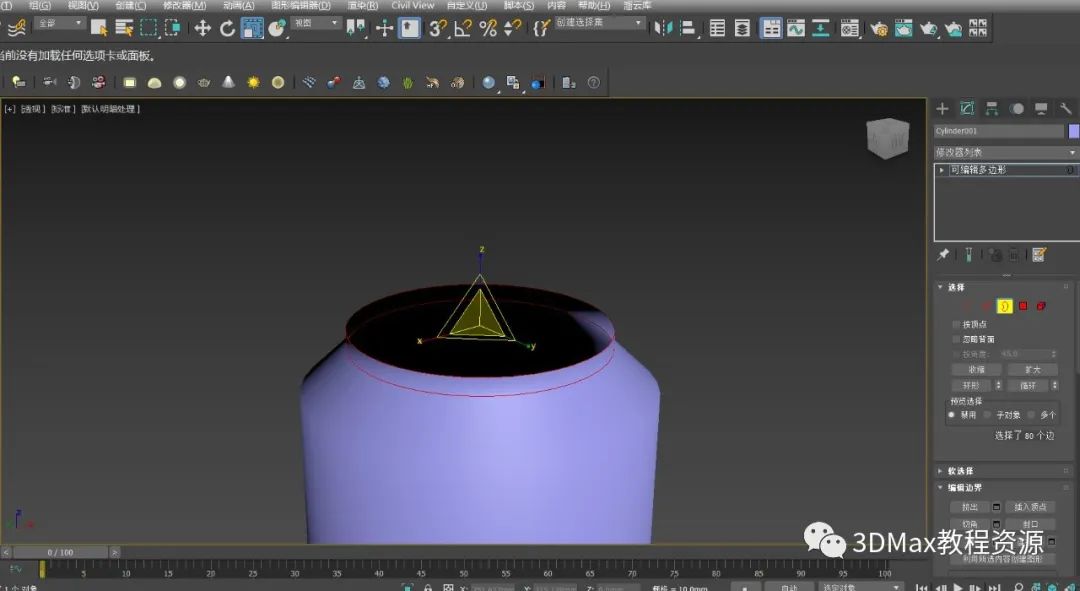Enable the 按顶点 checkbox

click(956, 324)
